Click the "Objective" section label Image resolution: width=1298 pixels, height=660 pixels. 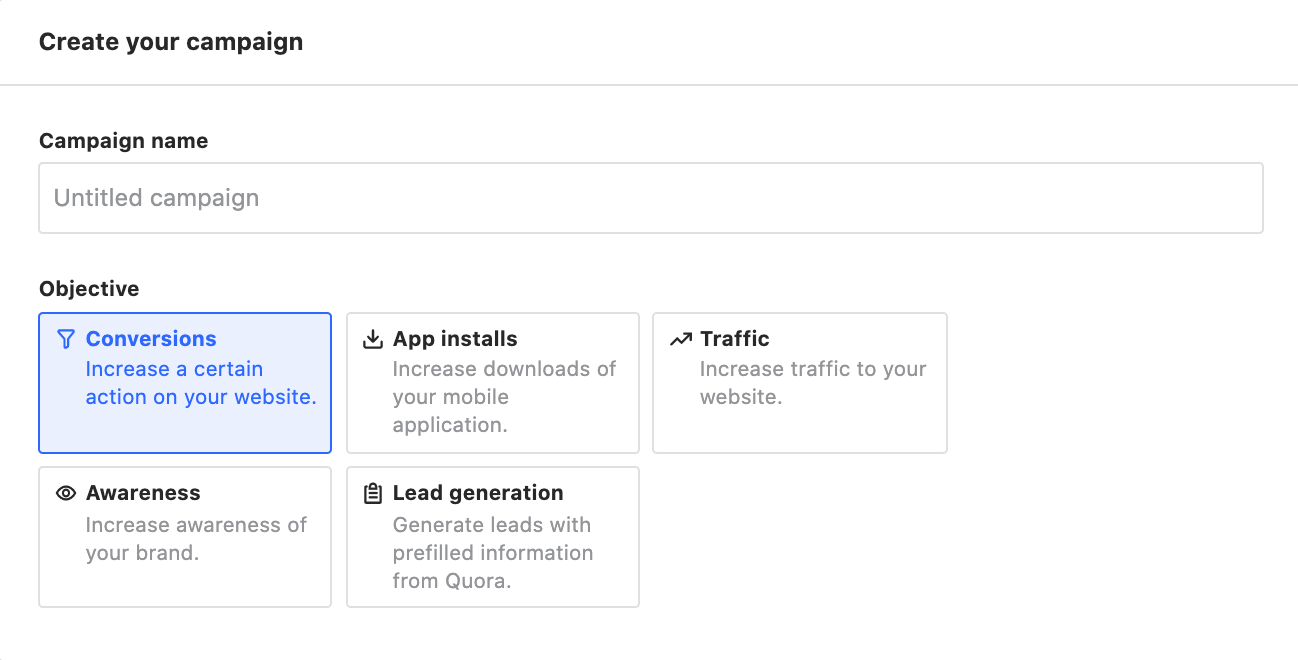pyautogui.click(x=89, y=289)
